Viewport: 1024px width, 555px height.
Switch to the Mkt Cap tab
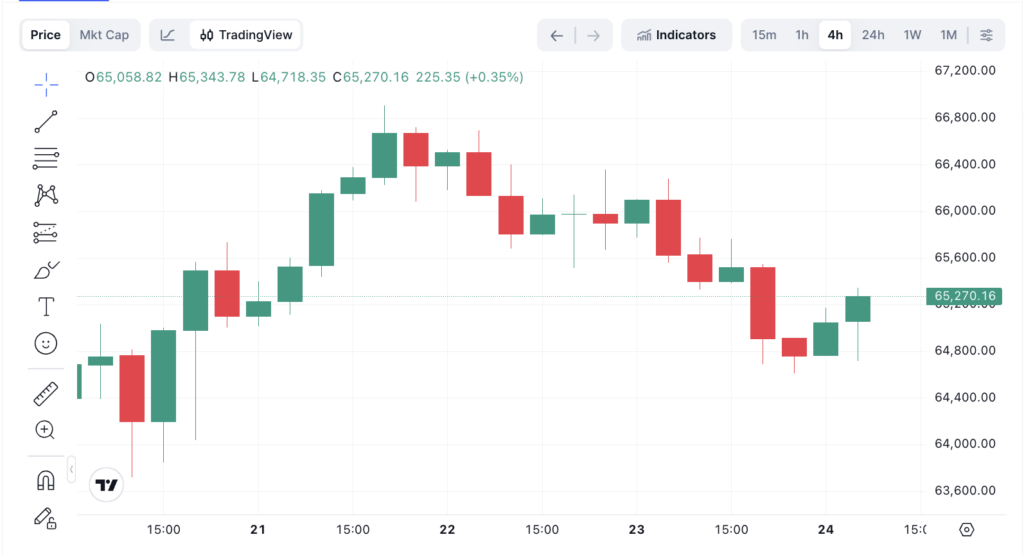tap(104, 35)
